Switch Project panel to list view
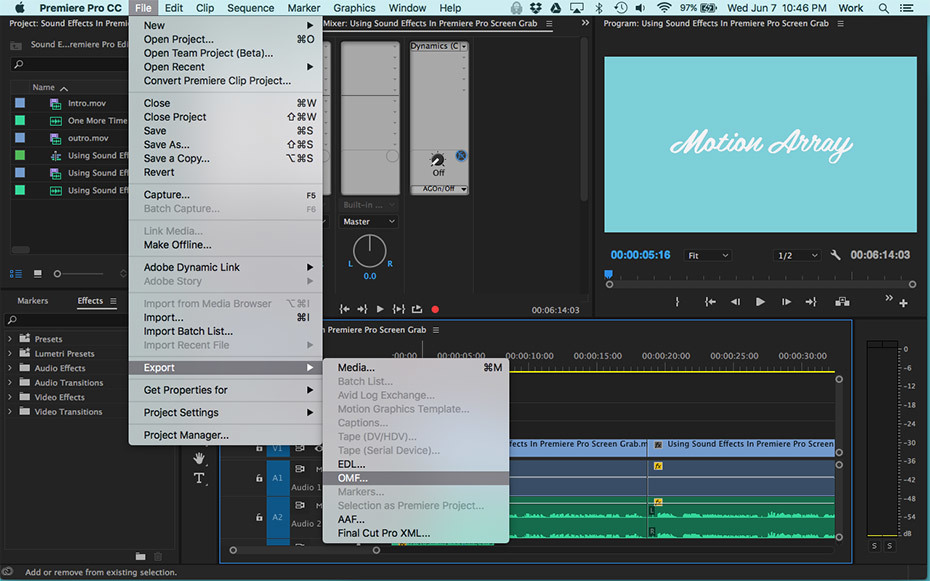Image resolution: width=930 pixels, height=581 pixels. coord(16,273)
